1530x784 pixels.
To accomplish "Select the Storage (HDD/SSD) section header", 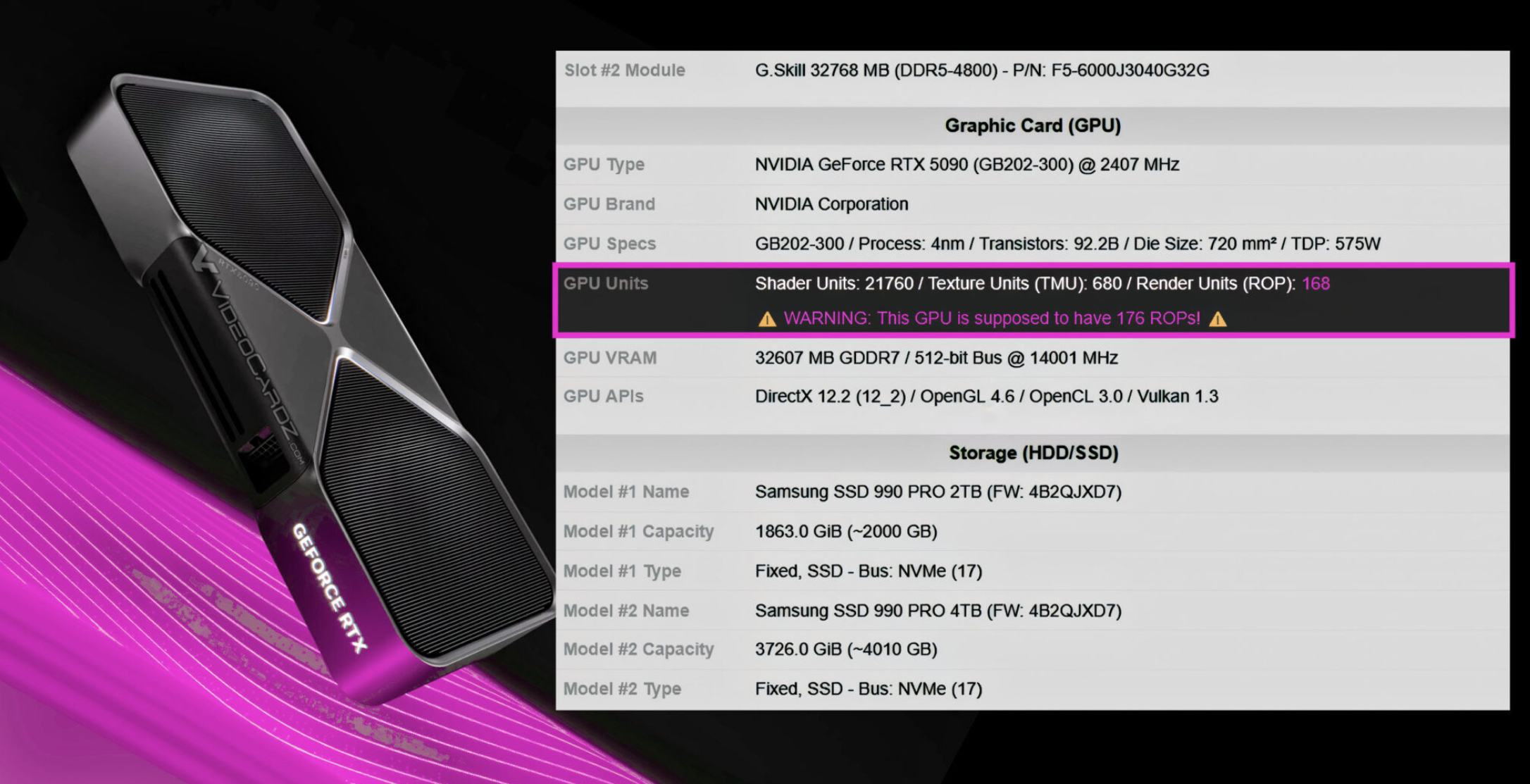I will point(1033,453).
